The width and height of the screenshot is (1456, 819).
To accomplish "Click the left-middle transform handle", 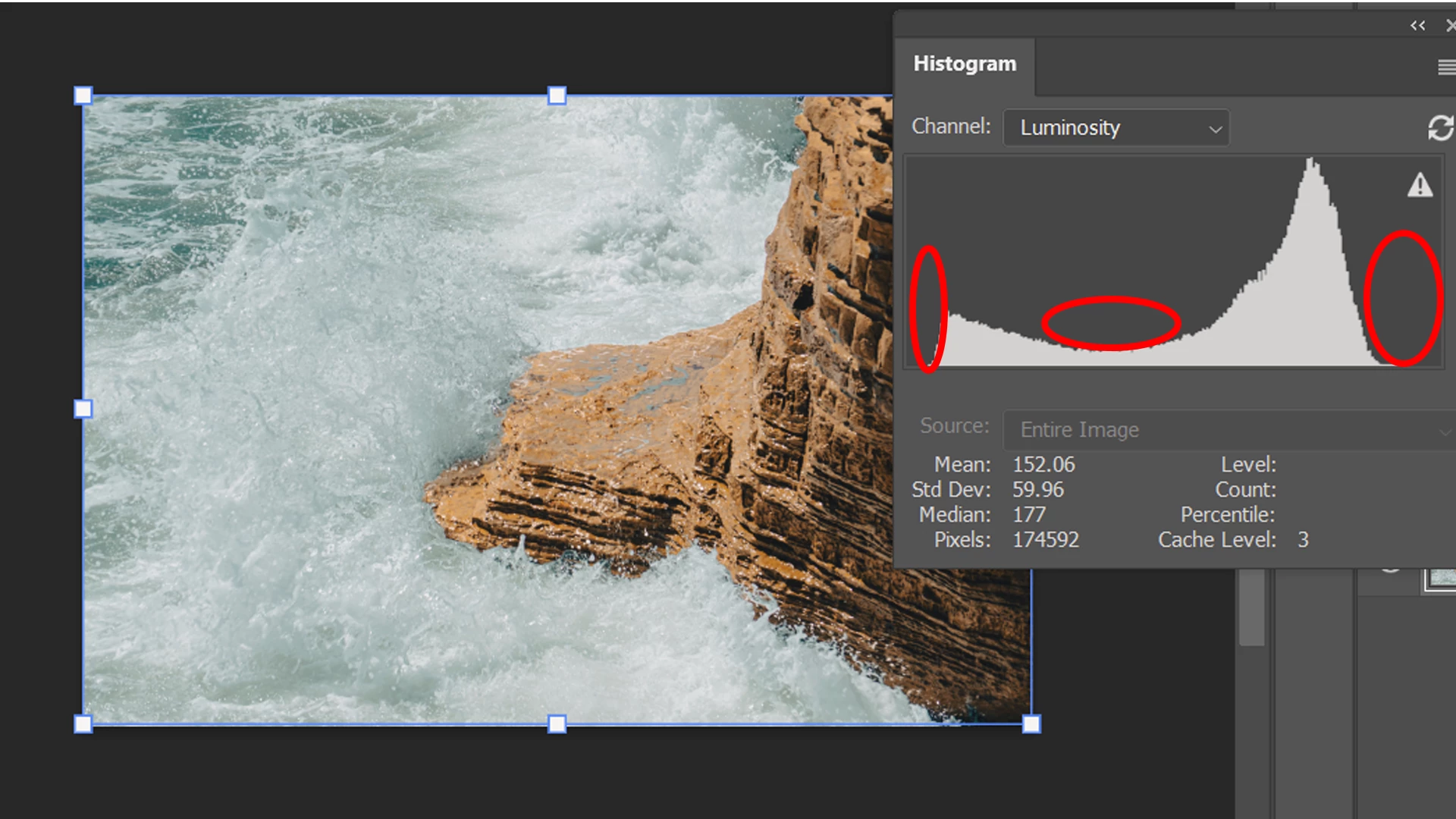I will tap(83, 409).
